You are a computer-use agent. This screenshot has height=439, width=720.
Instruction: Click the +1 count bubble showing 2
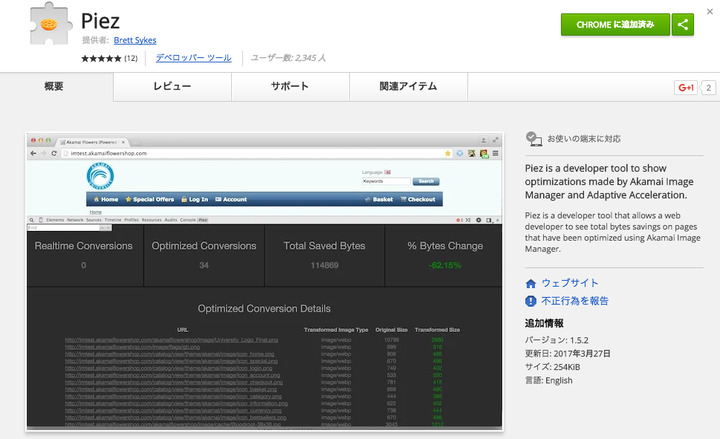(x=709, y=88)
